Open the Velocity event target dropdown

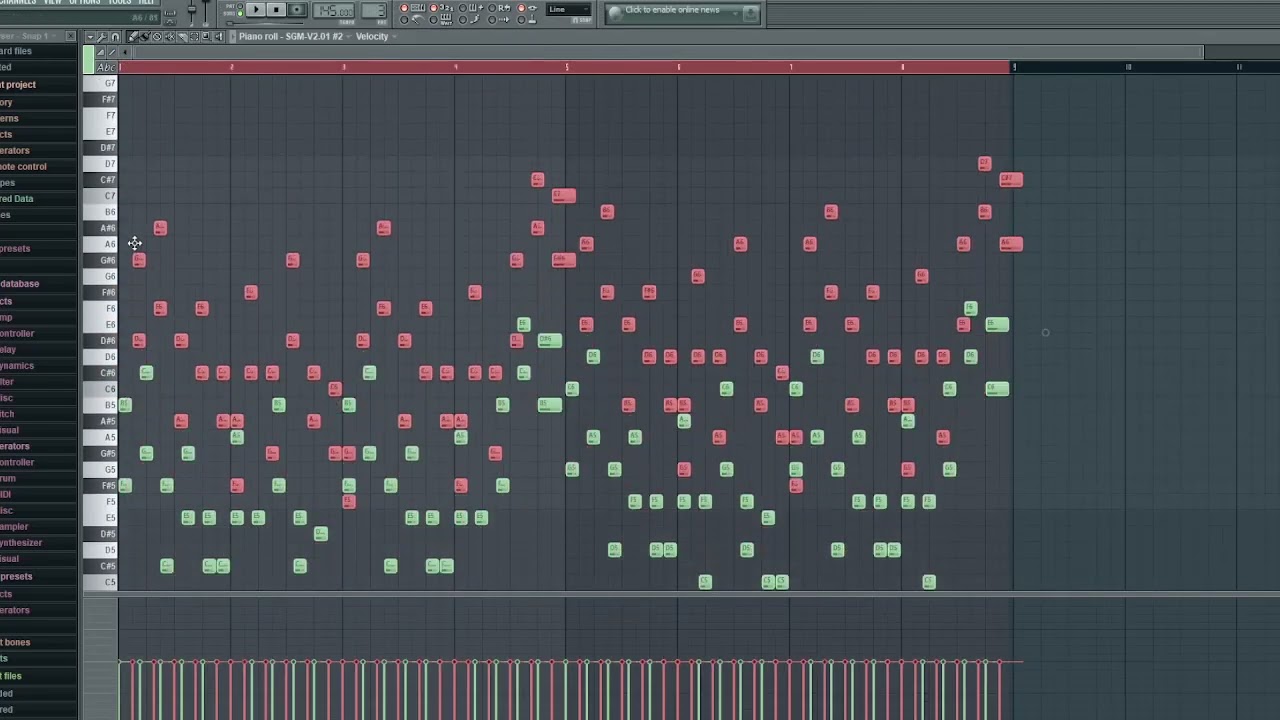[394, 36]
